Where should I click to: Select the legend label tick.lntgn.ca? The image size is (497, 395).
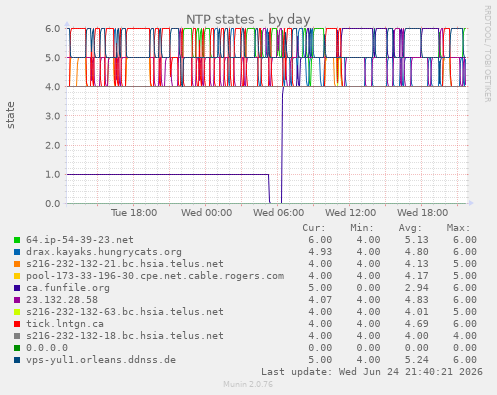coord(65,324)
